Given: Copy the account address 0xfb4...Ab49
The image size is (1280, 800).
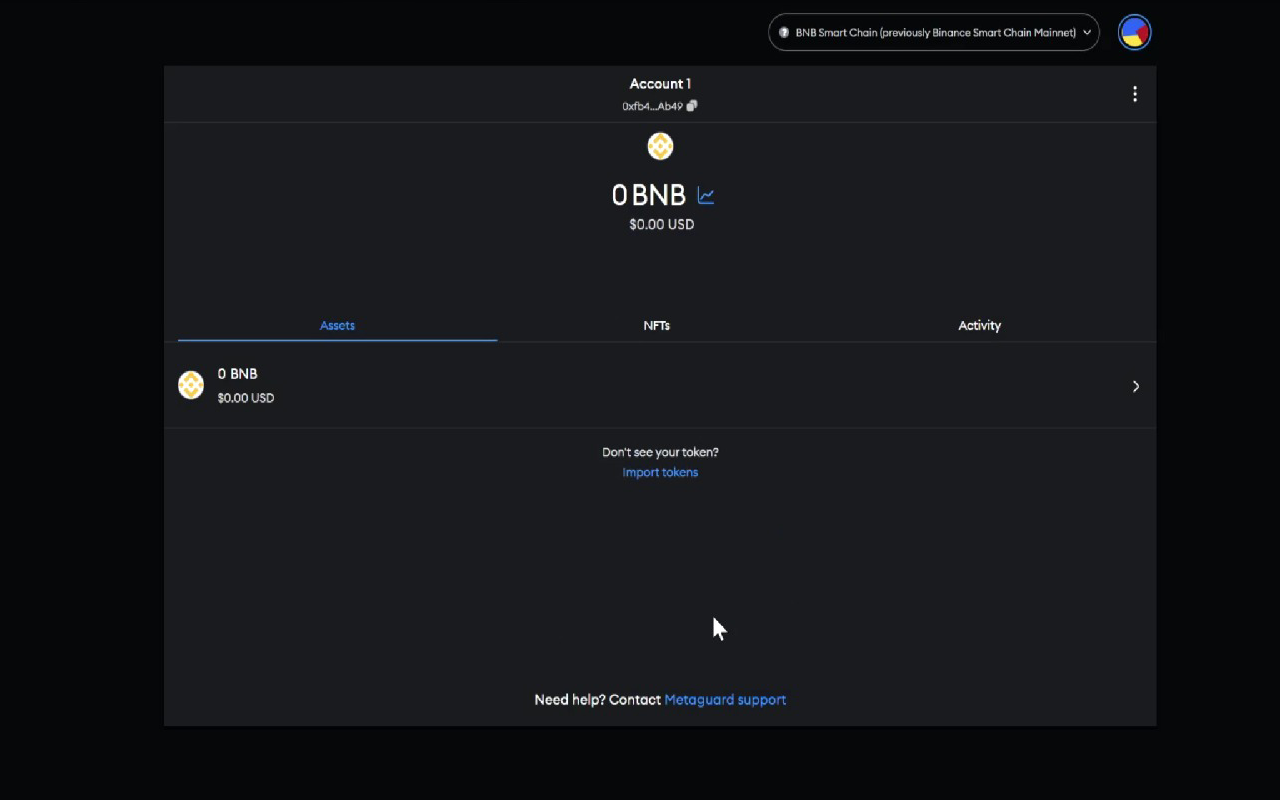Looking at the screenshot, I should click(692, 106).
